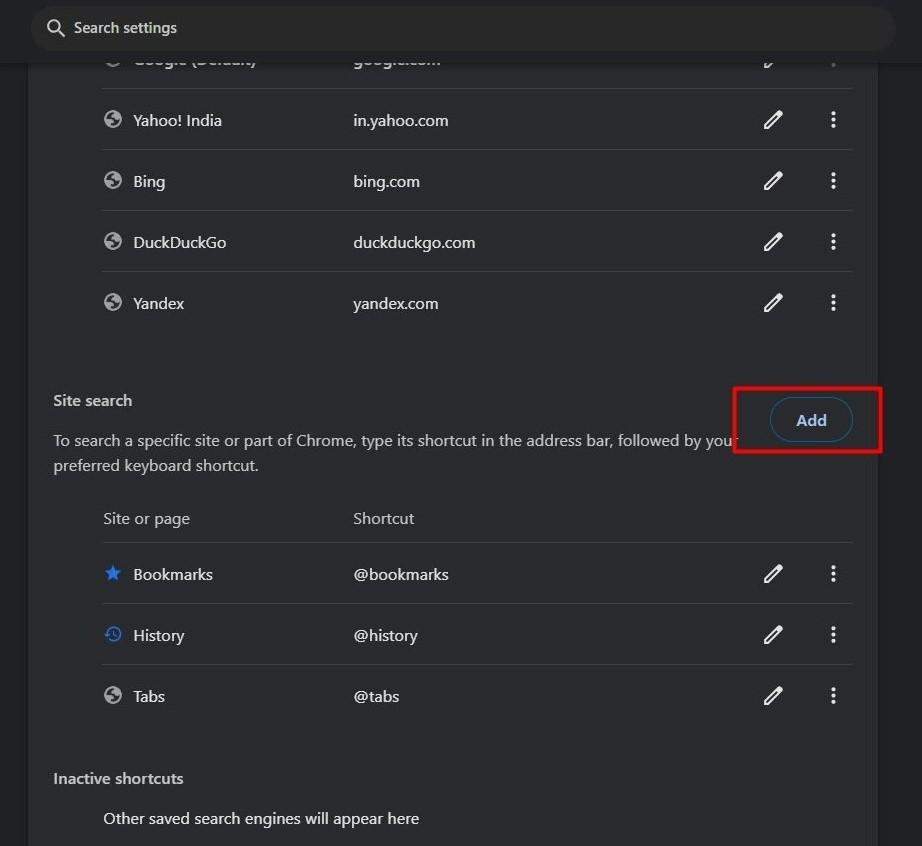Select the DuckDuckGo edit pencil icon
Image resolution: width=922 pixels, height=846 pixels.
(x=773, y=242)
